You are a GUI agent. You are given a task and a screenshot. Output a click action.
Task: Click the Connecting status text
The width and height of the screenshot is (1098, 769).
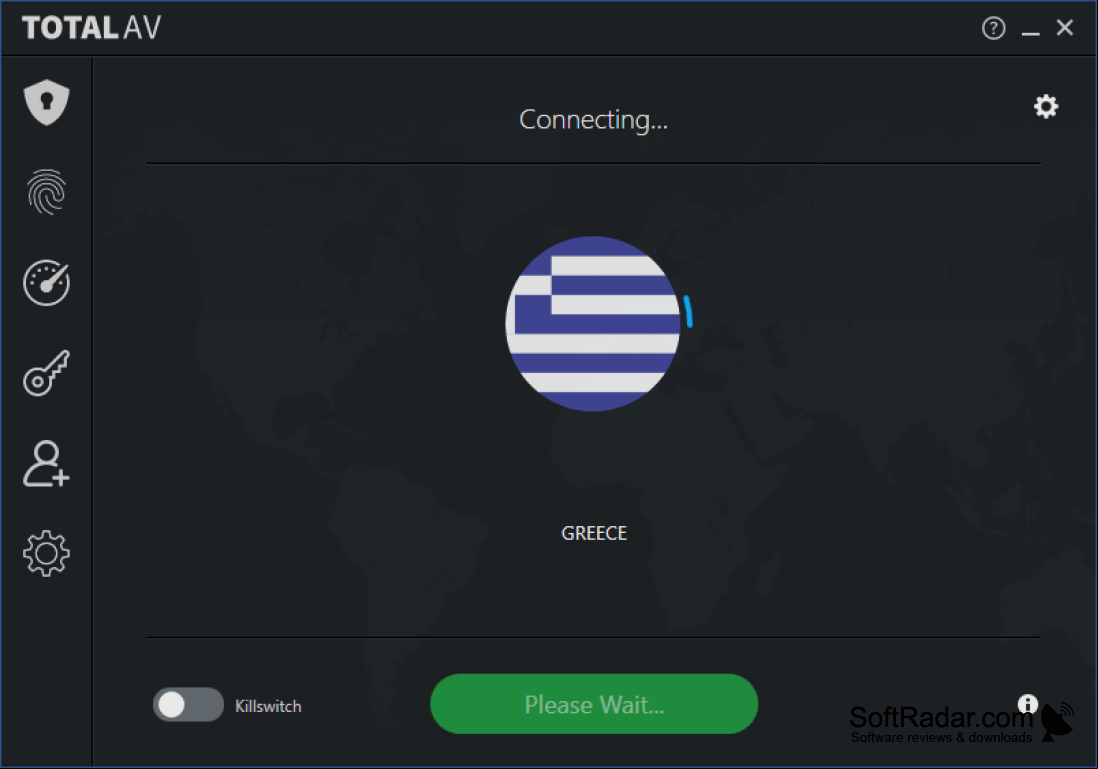(x=594, y=120)
